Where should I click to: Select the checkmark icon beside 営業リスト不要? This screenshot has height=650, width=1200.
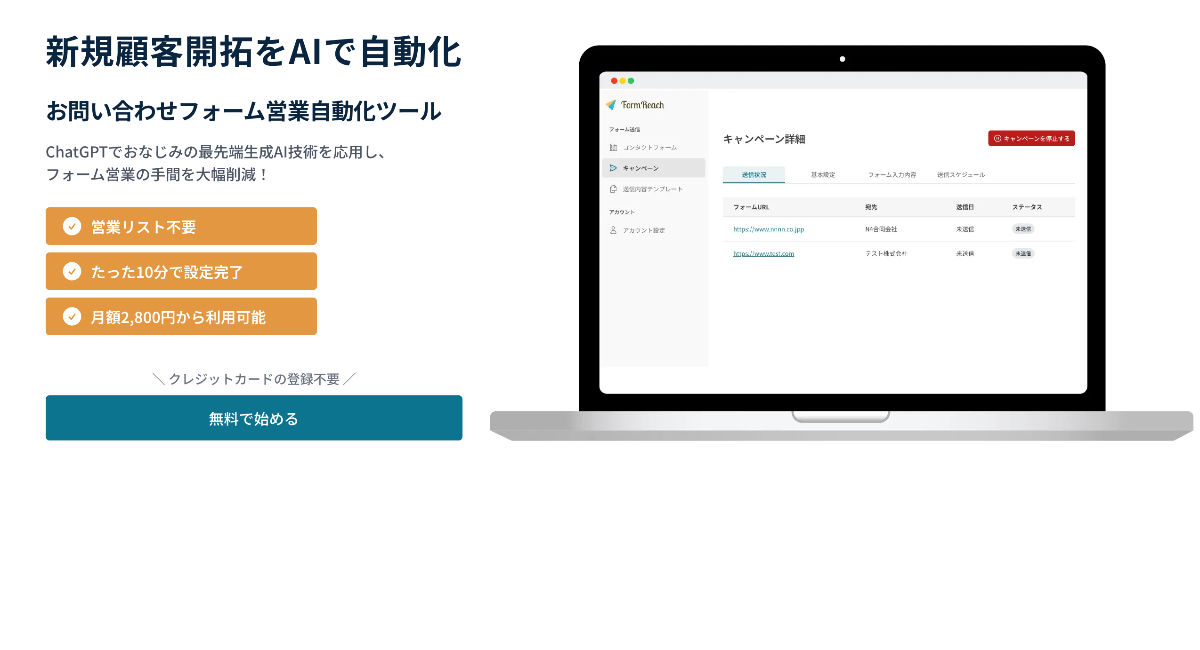pyautogui.click(x=71, y=226)
